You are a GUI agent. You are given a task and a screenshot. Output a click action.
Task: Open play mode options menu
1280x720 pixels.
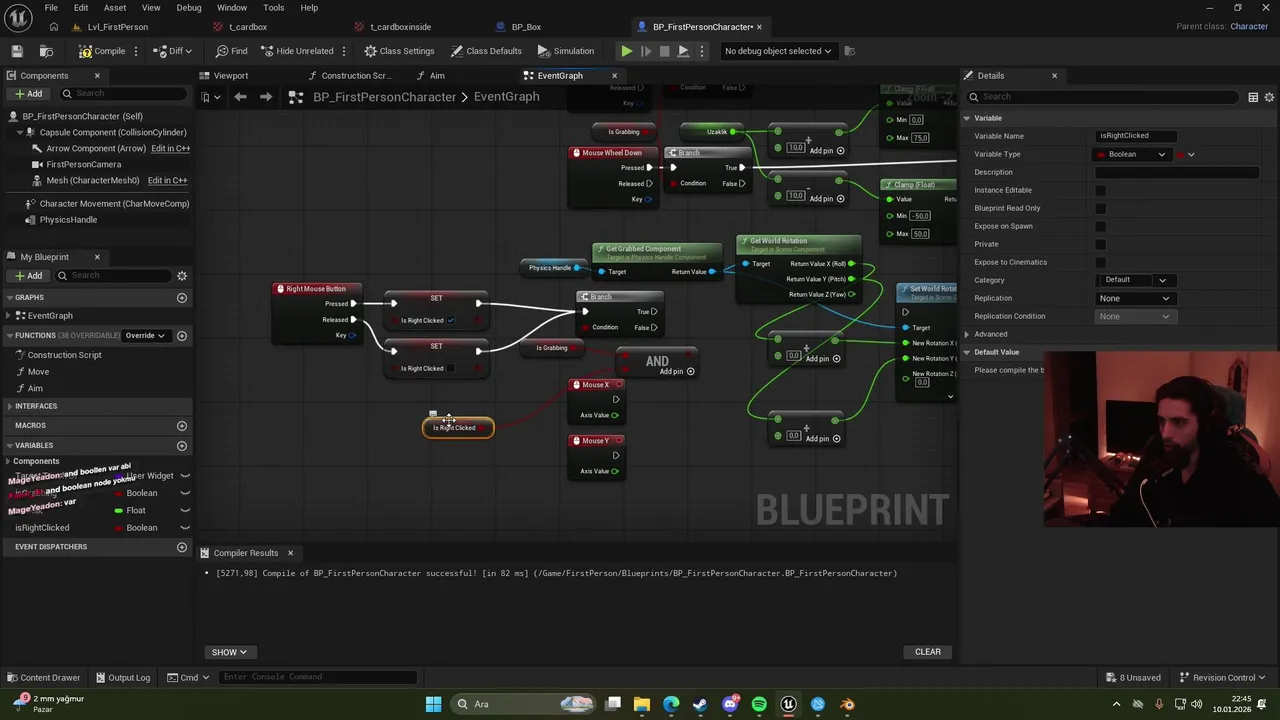(703, 51)
